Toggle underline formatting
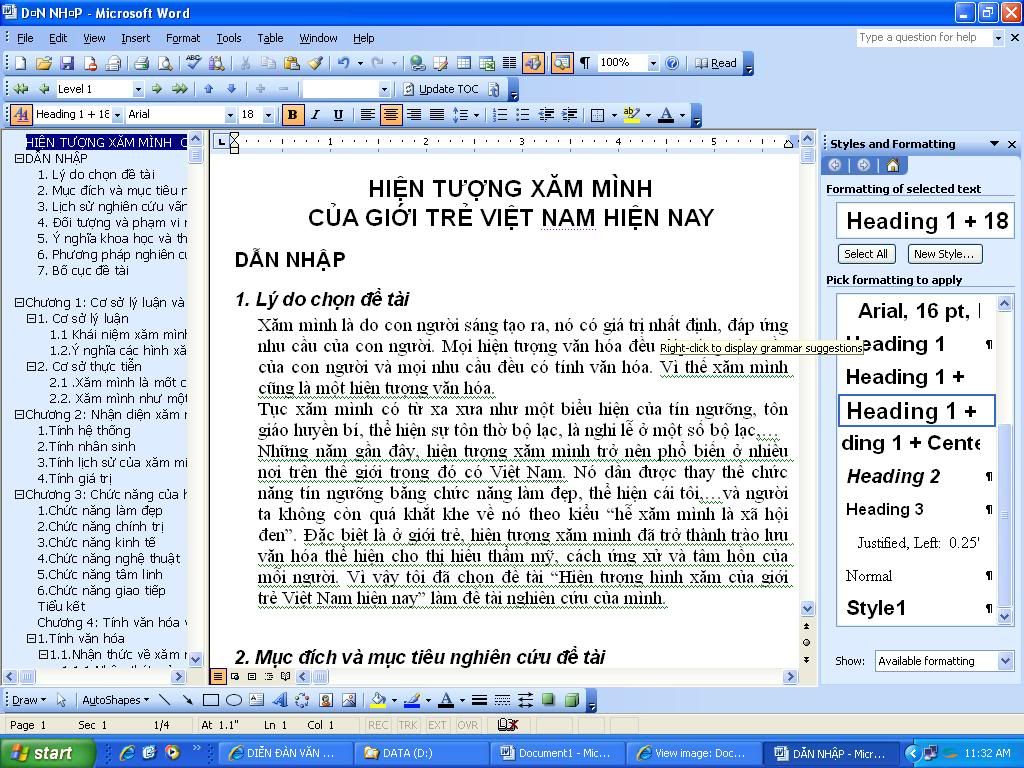1024x768 pixels. 338,114
